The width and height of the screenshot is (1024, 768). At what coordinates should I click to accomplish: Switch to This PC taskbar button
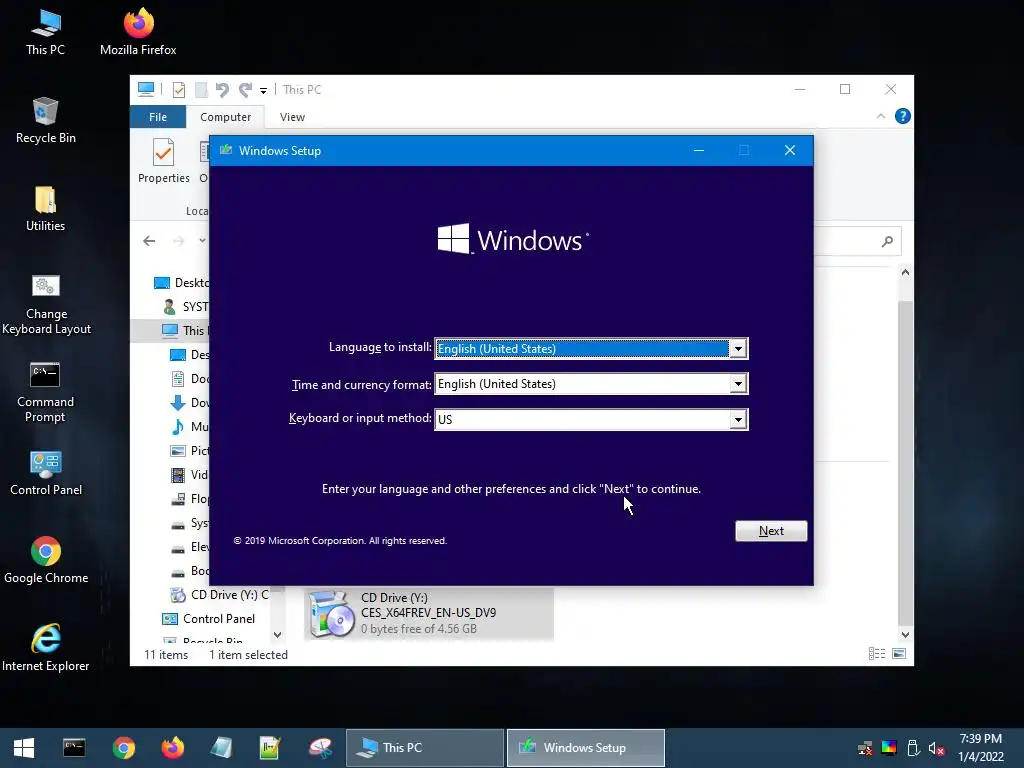424,748
